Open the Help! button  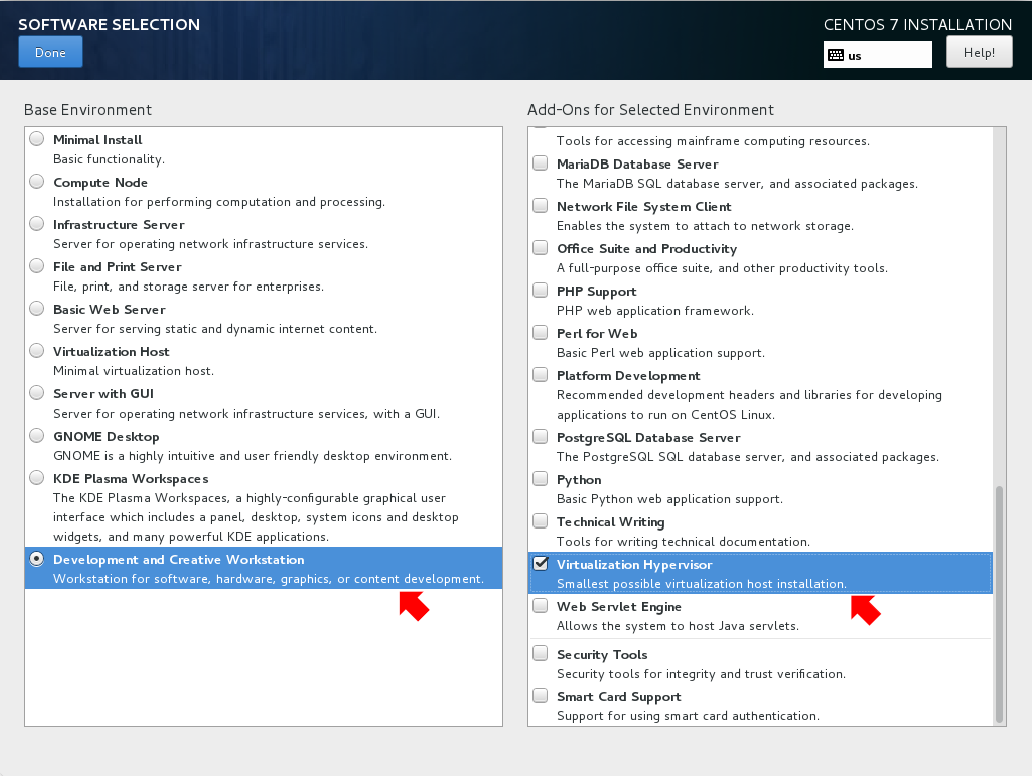coord(979,52)
